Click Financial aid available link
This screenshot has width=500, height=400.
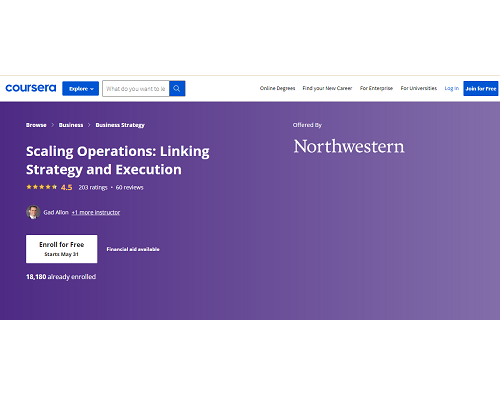[x=133, y=249]
